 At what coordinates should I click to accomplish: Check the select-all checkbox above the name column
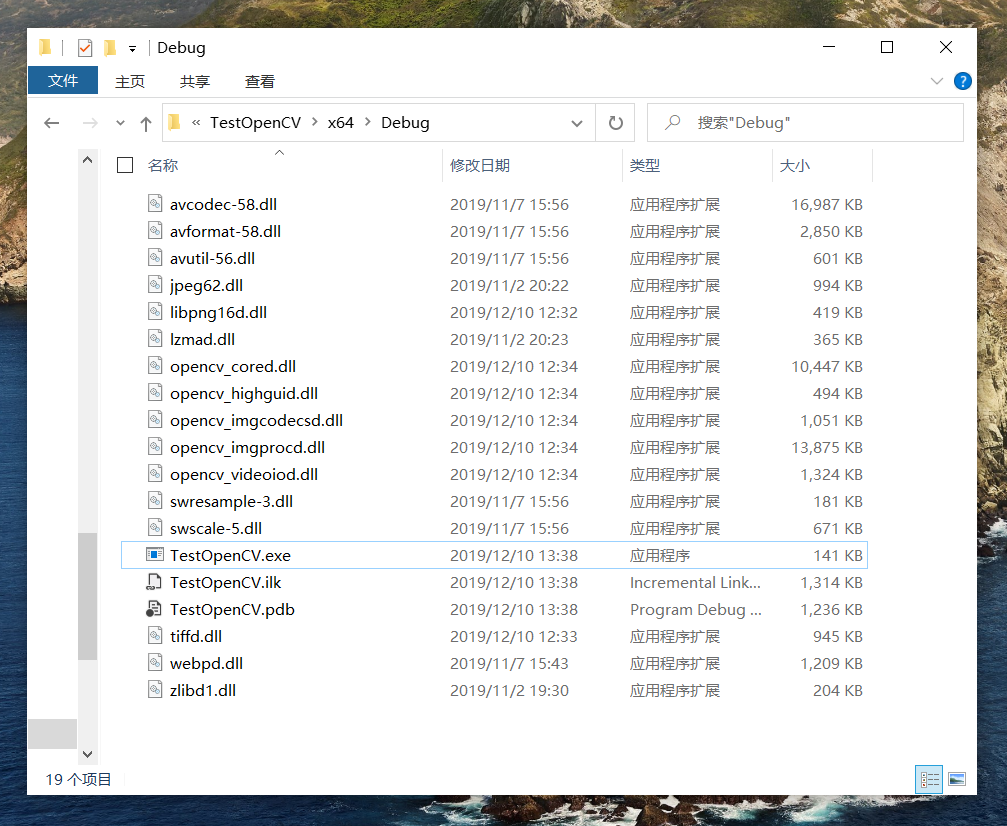(124, 165)
